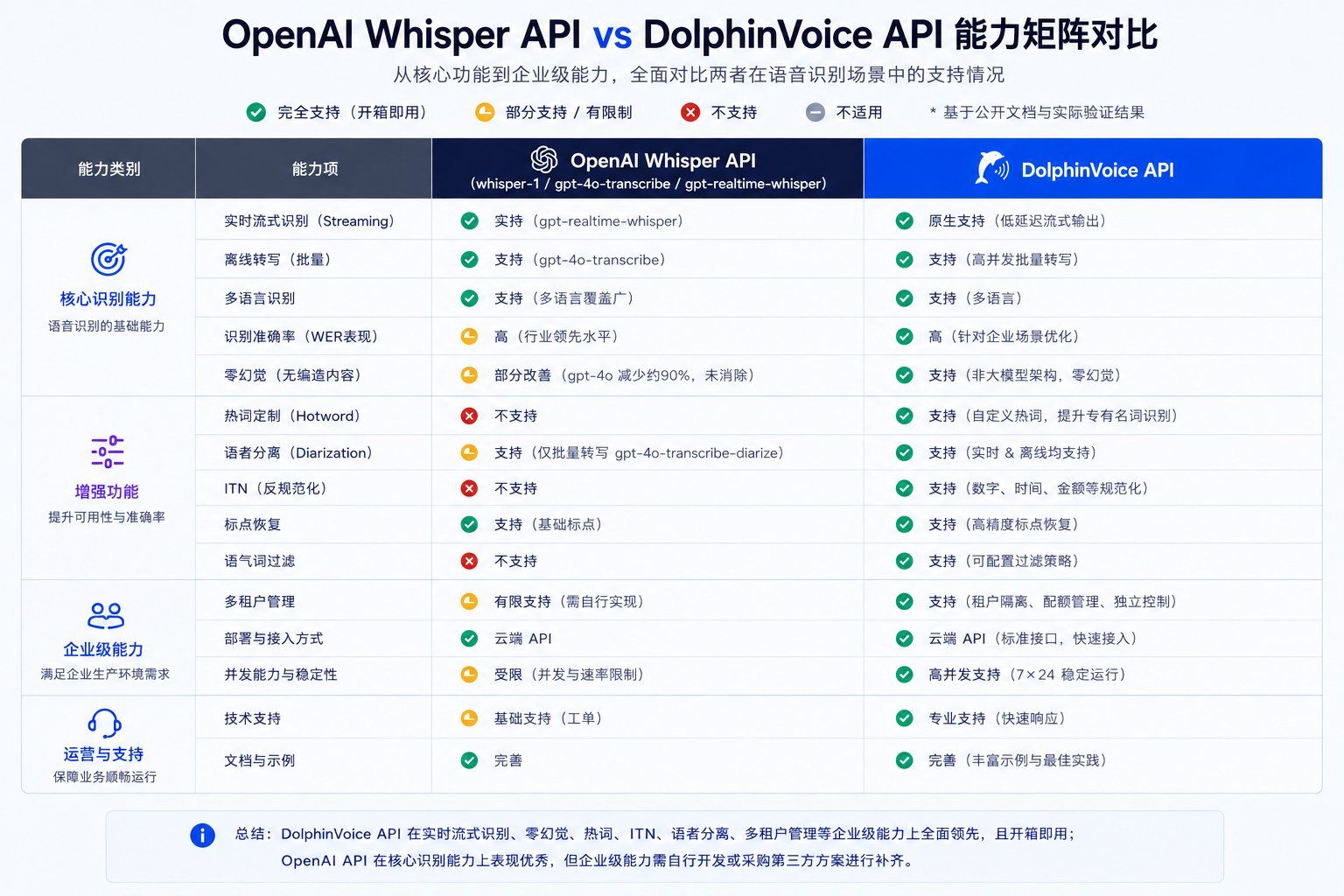The image size is (1344, 896).
Task: Click green check beside 实持（gpt-realtime-whisper）
Action: coord(469,220)
